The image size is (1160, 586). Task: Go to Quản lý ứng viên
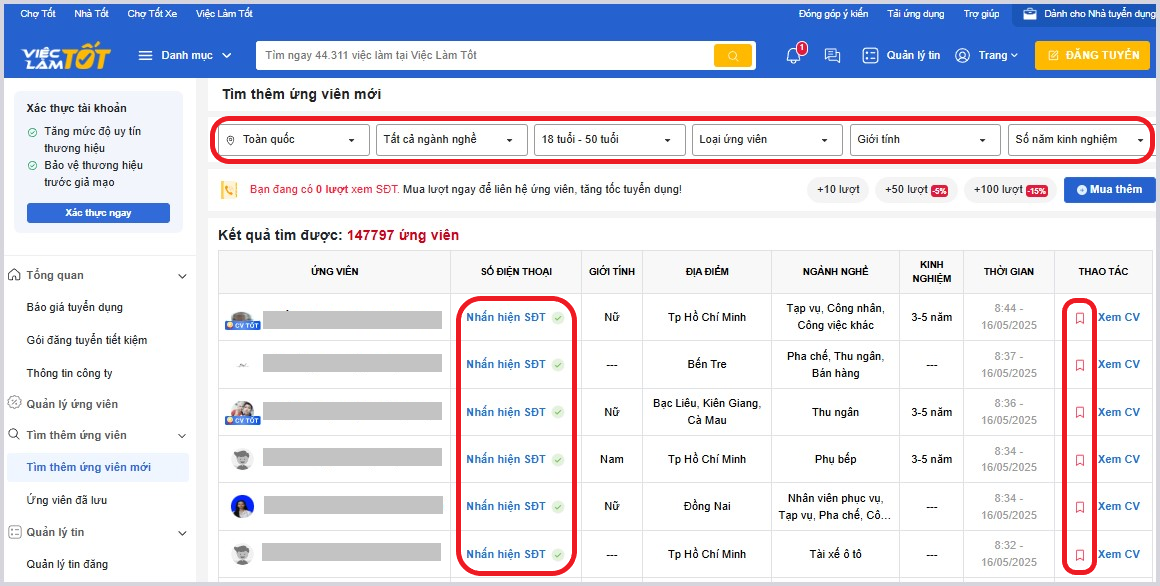pyautogui.click(x=72, y=404)
